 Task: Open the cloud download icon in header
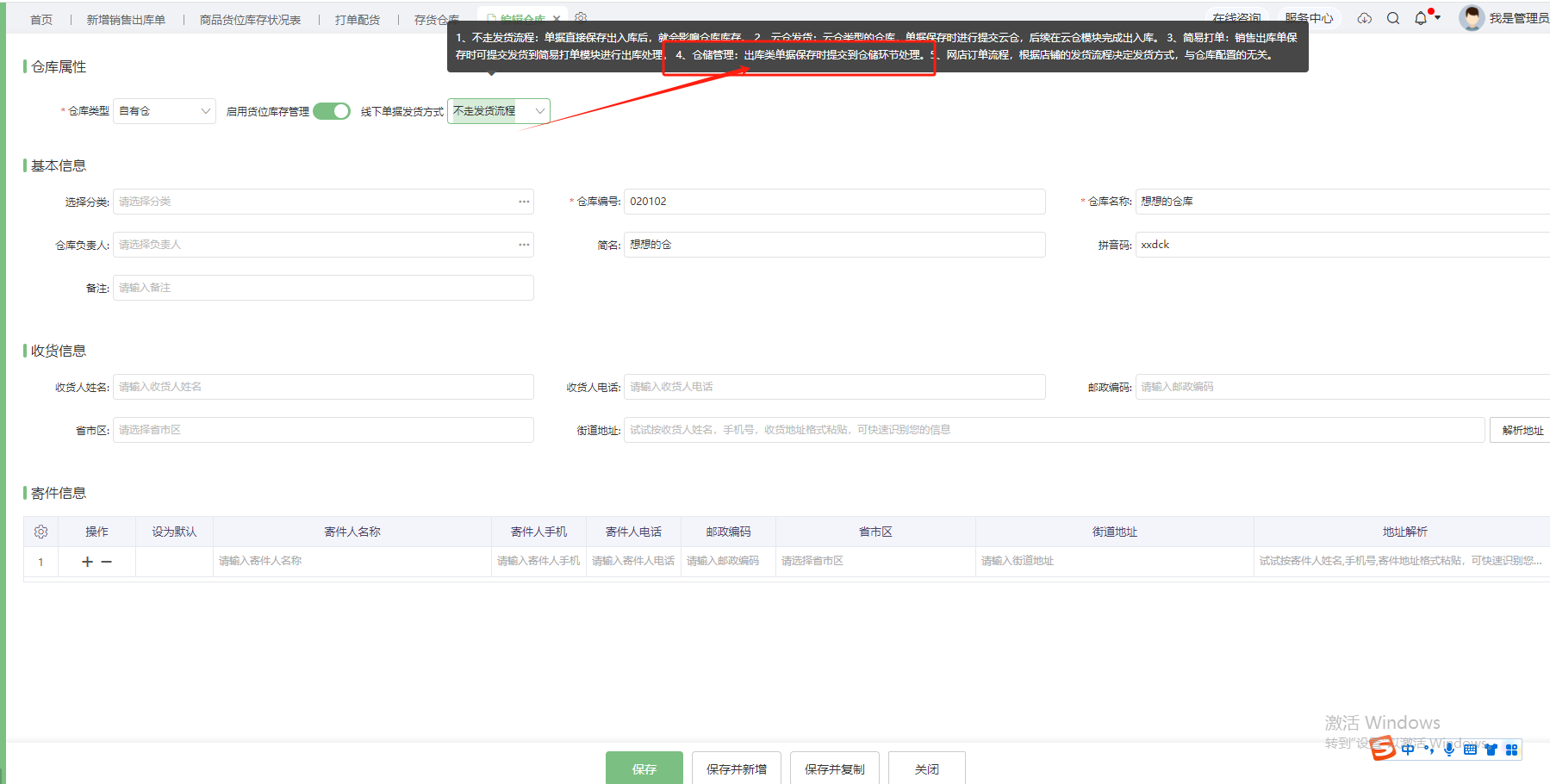[1364, 18]
